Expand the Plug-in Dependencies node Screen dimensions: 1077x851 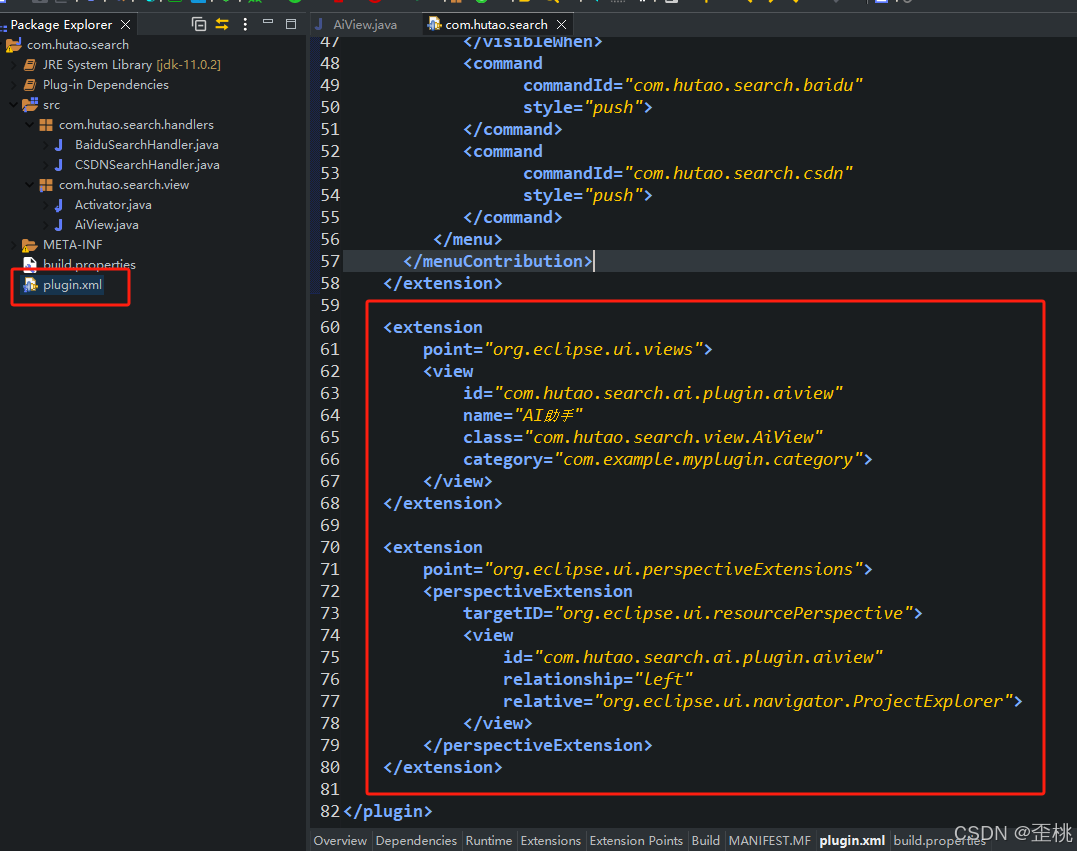click(x=14, y=85)
